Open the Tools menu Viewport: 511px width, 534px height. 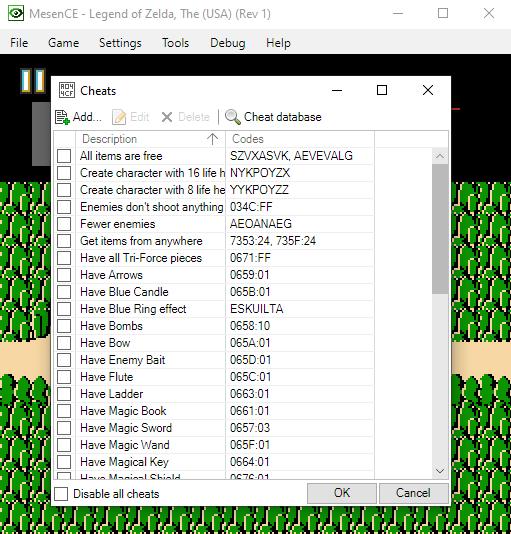pos(175,43)
